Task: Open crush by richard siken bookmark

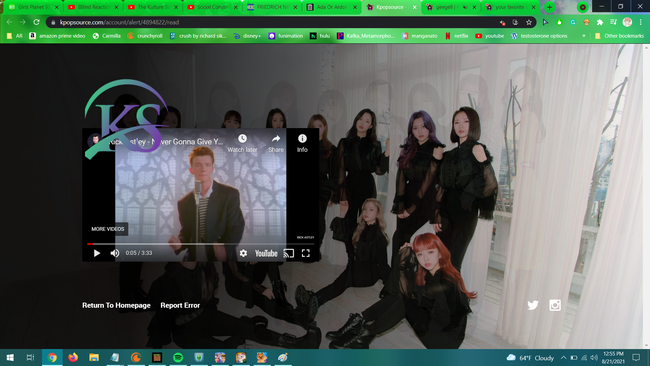Action: (198, 36)
